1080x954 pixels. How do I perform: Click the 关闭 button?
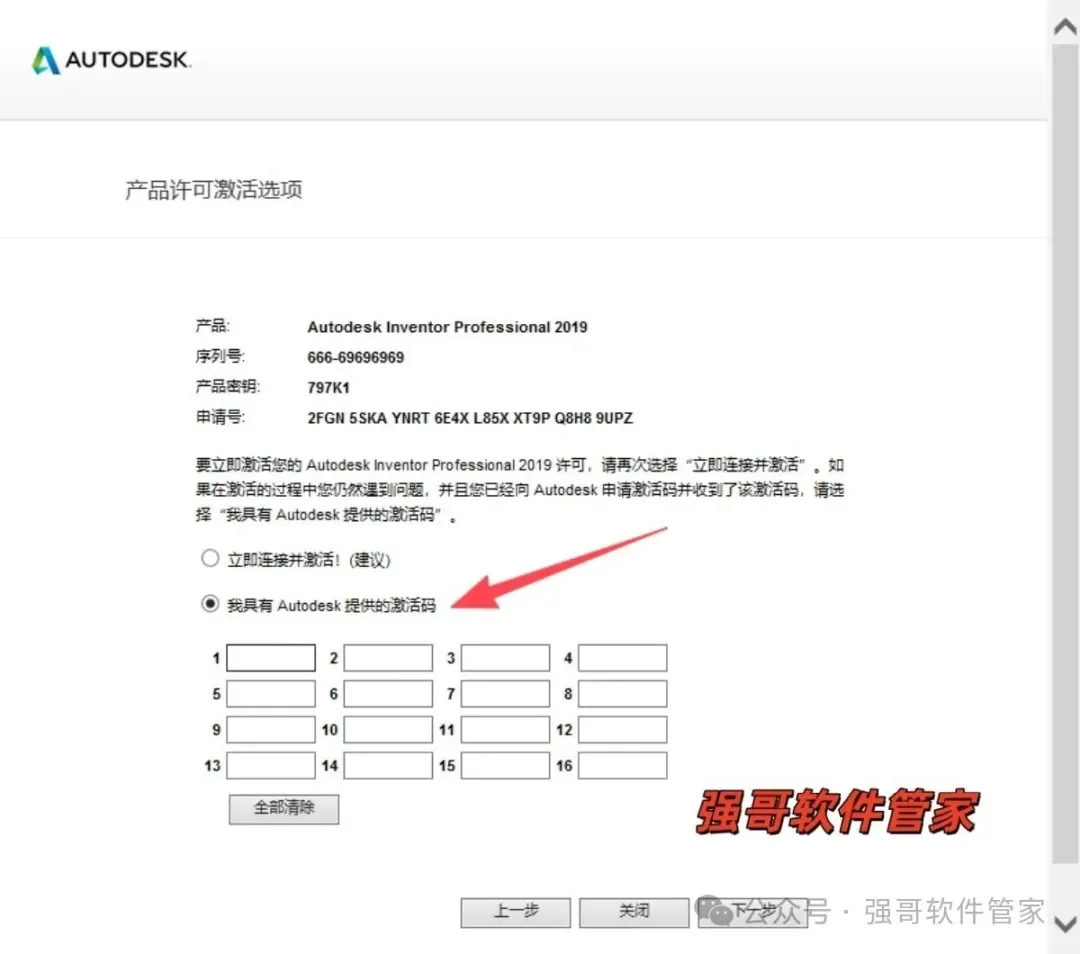pyautogui.click(x=634, y=912)
